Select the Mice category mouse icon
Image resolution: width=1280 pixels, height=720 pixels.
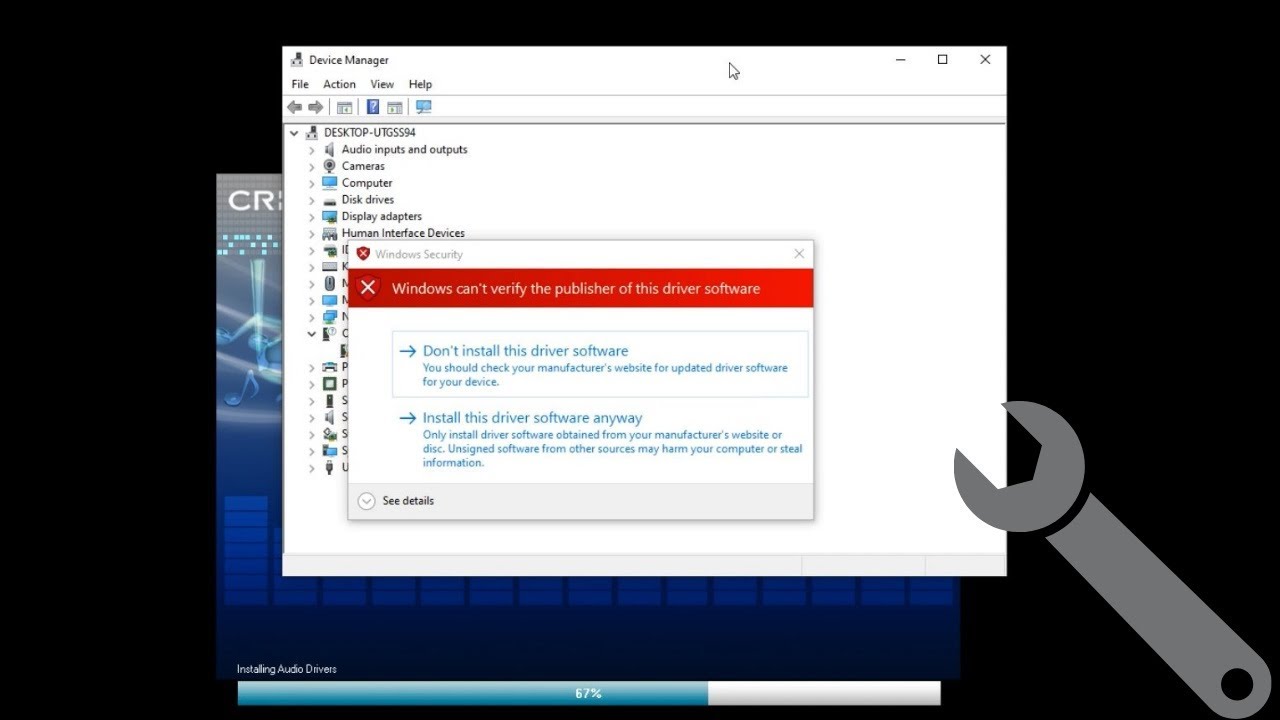click(329, 283)
